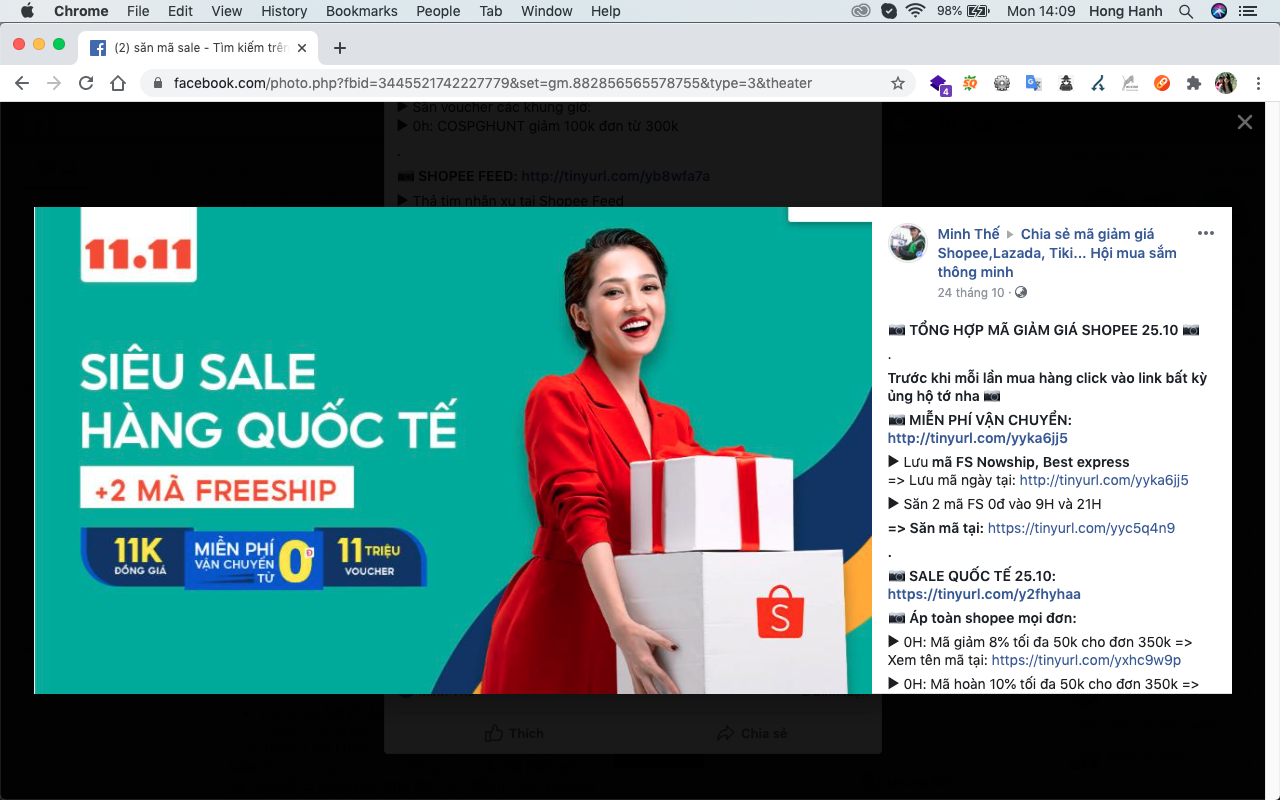
Task: Close the photo theater with the X
Action: [1244, 122]
